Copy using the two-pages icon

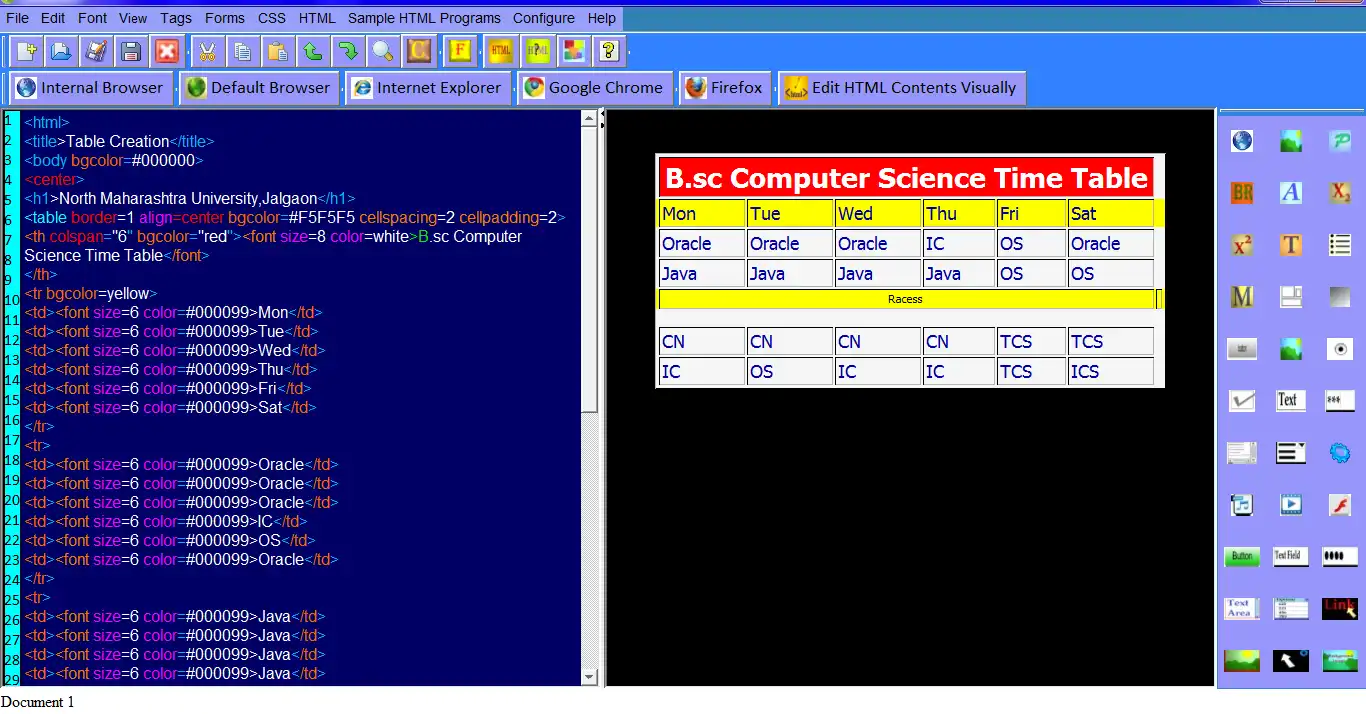(242, 51)
